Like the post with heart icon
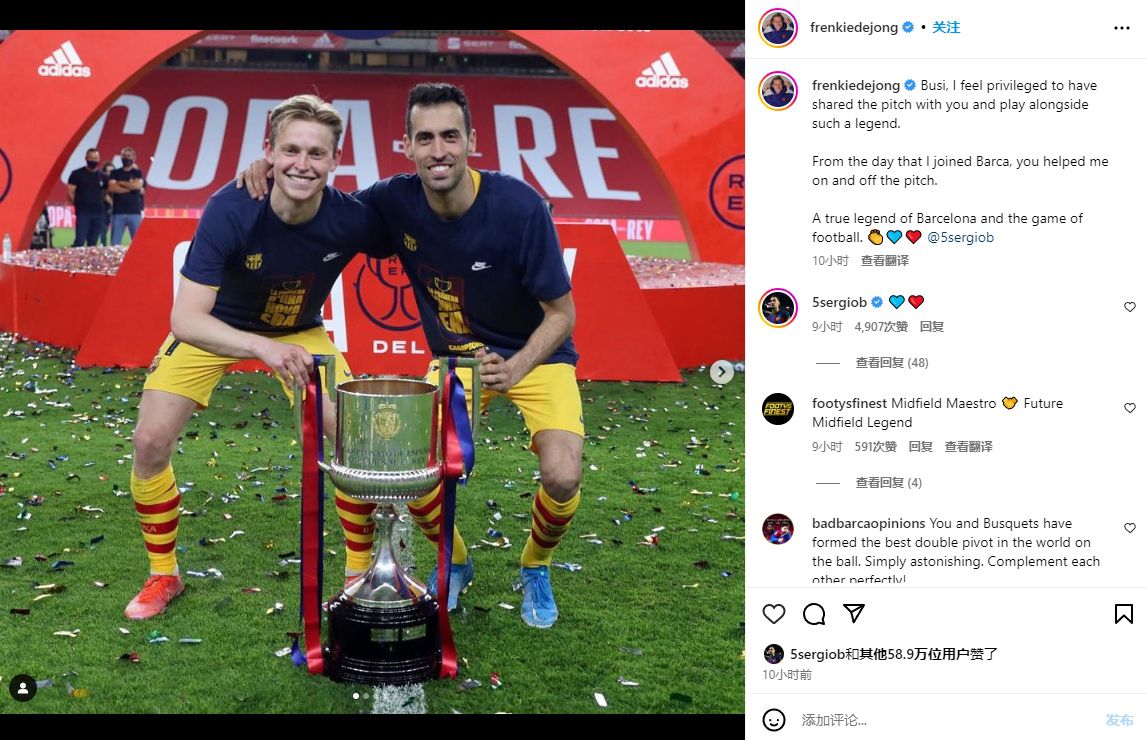Image resolution: width=1147 pixels, height=740 pixels. pos(773,613)
